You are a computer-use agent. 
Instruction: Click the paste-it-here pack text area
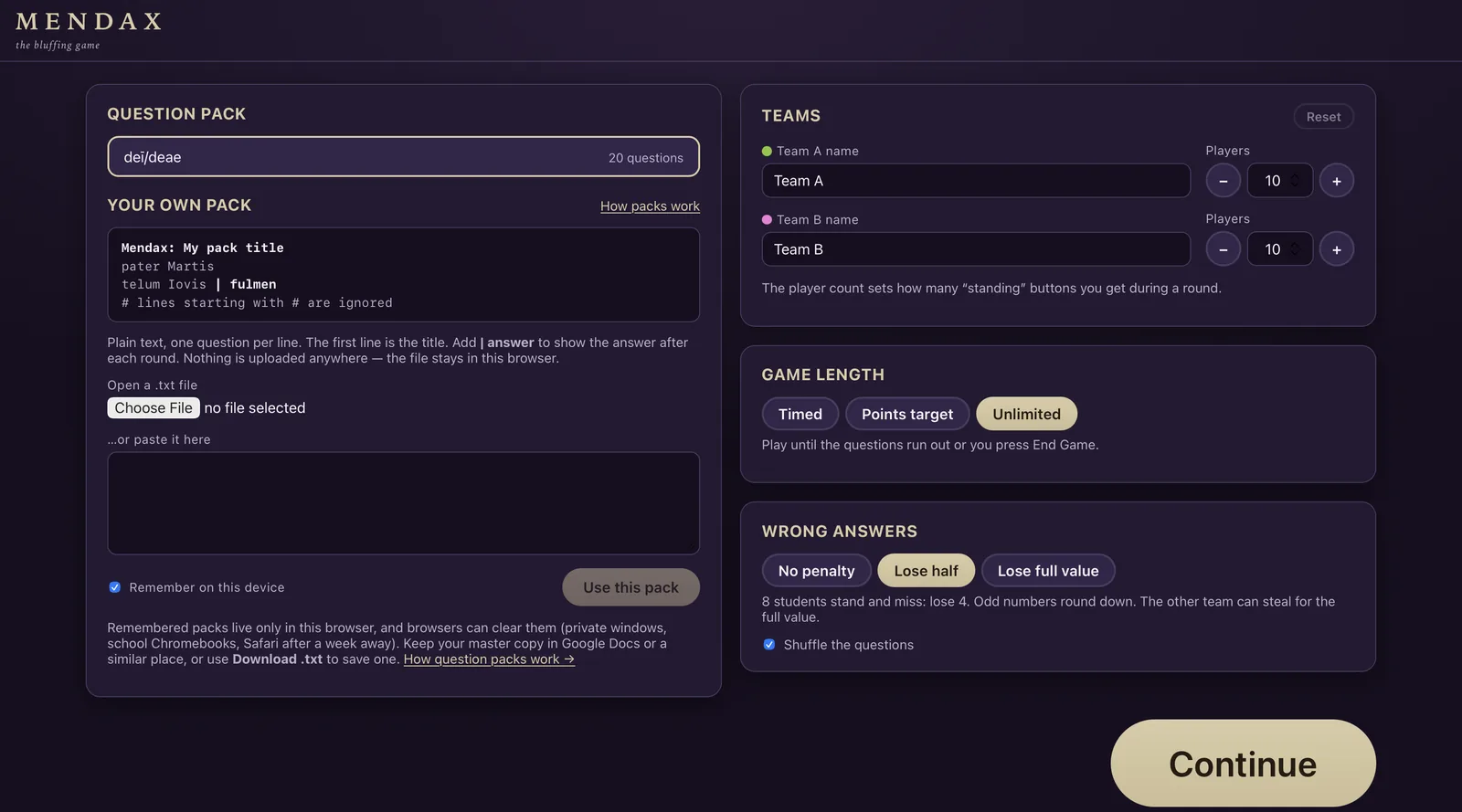coord(404,503)
